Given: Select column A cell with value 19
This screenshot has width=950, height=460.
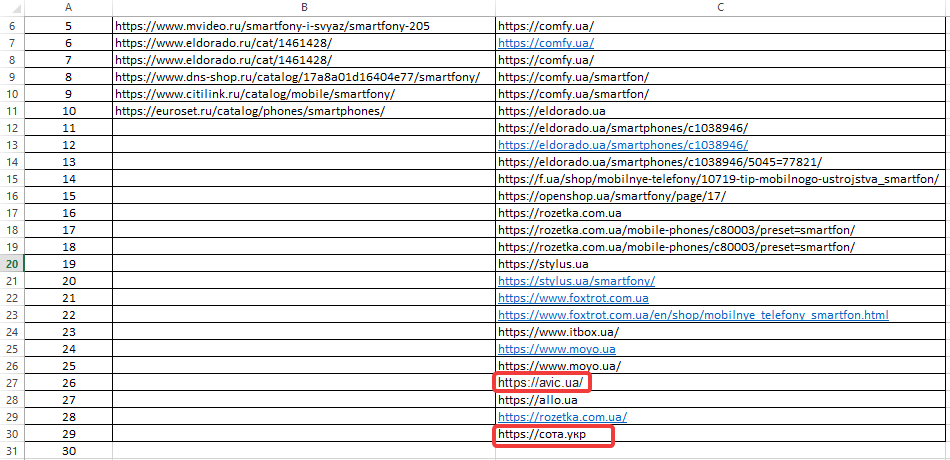Looking at the screenshot, I should coord(68,264).
